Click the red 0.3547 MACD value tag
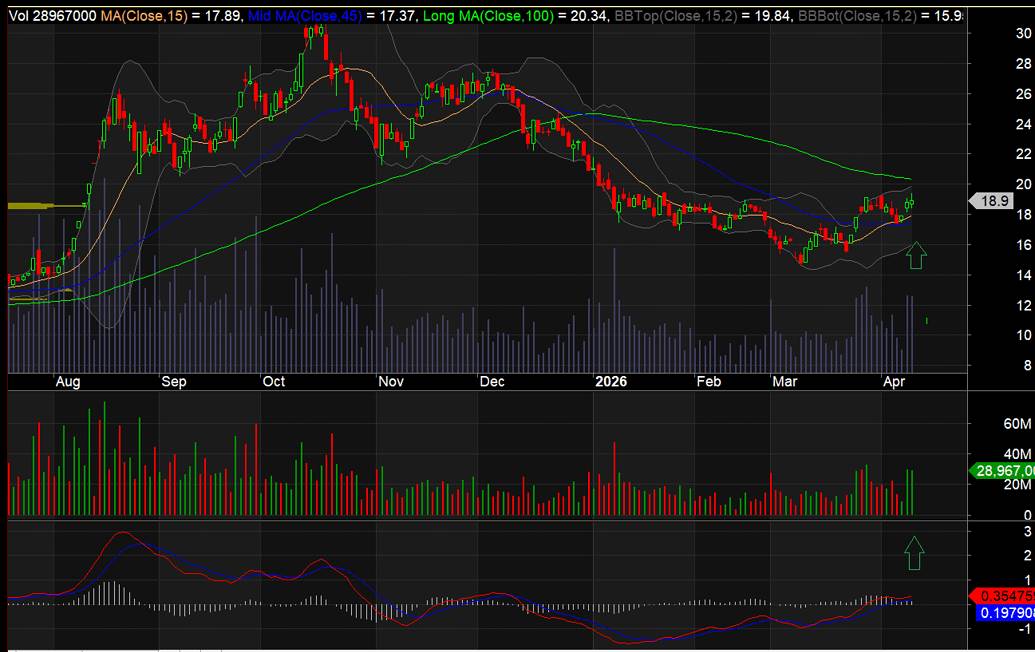This screenshot has width=1035, height=652. [1004, 595]
